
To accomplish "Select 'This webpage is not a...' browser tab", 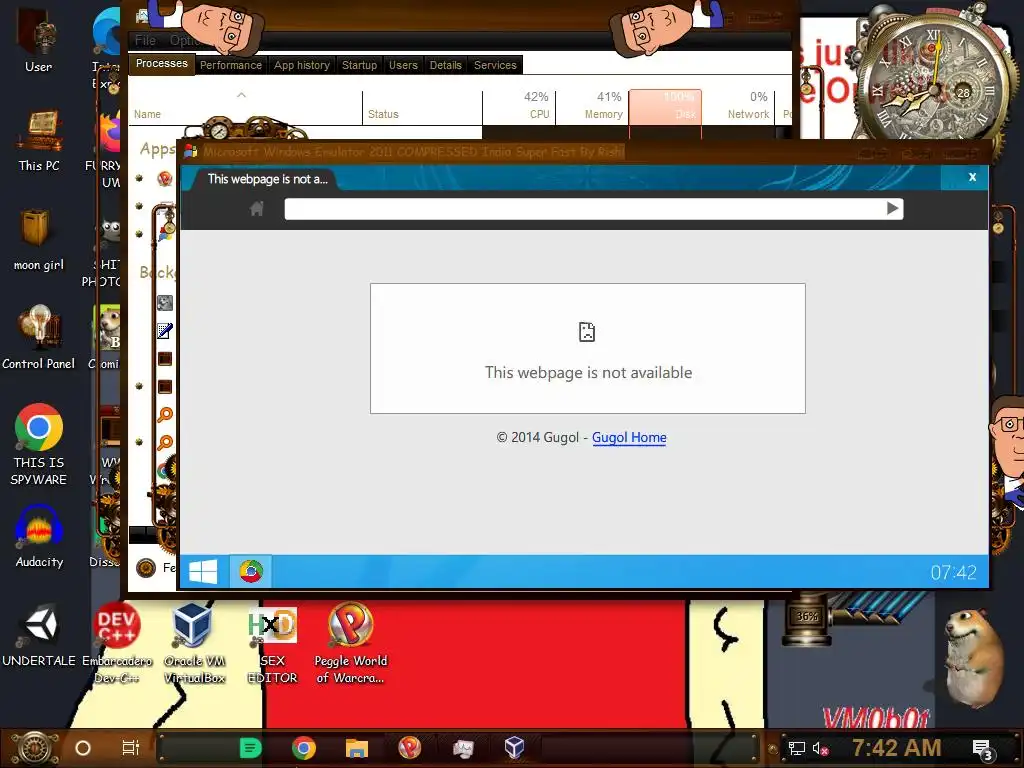I will (x=268, y=179).
